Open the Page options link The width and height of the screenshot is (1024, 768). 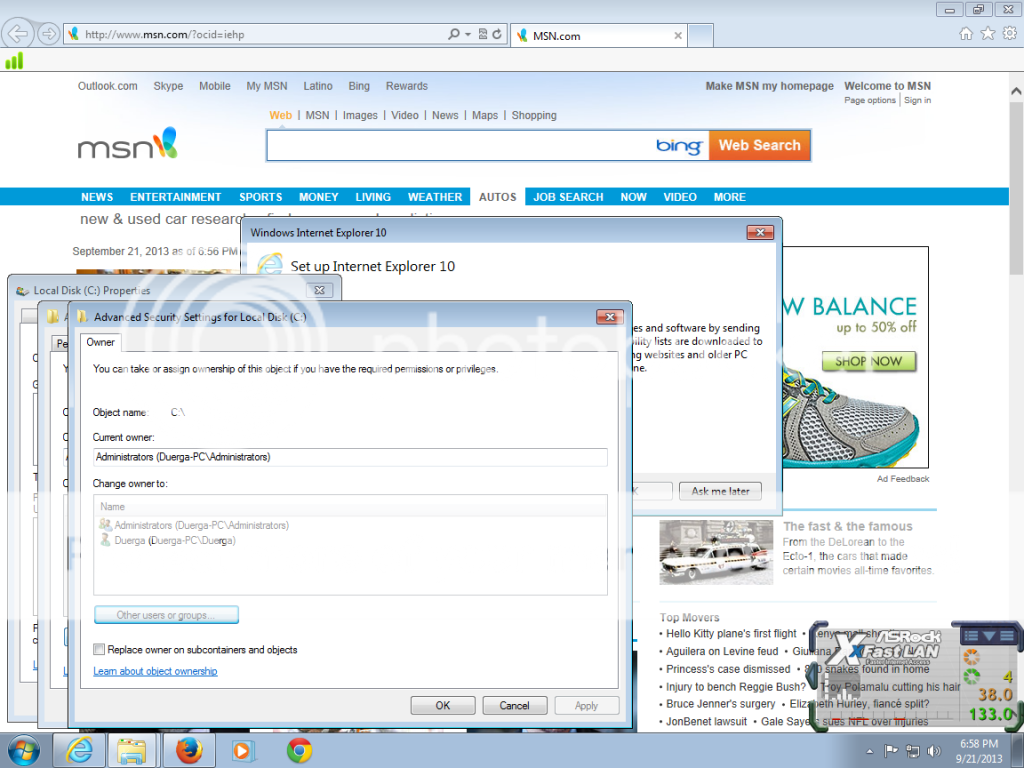point(870,100)
